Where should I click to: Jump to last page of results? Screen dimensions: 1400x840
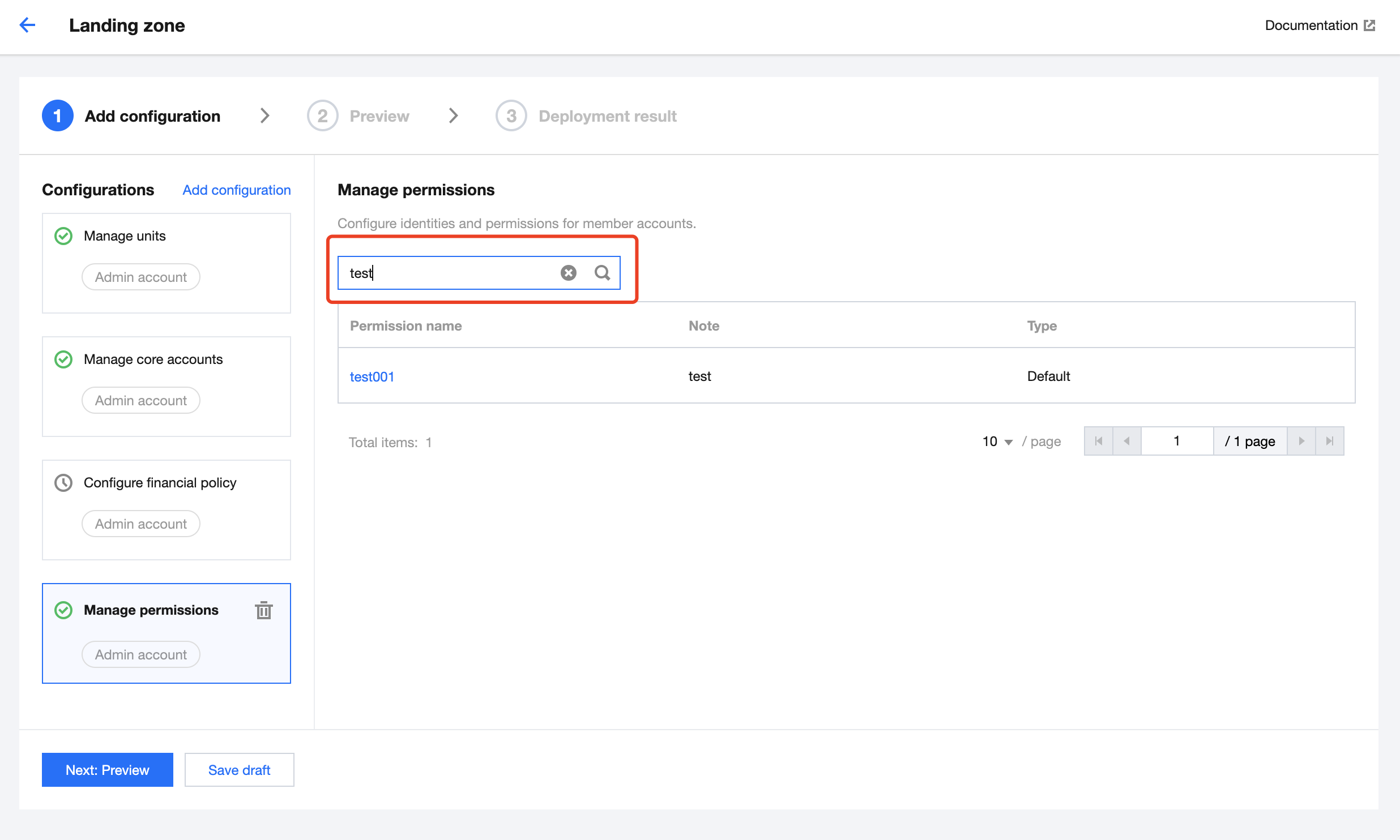[1330, 441]
